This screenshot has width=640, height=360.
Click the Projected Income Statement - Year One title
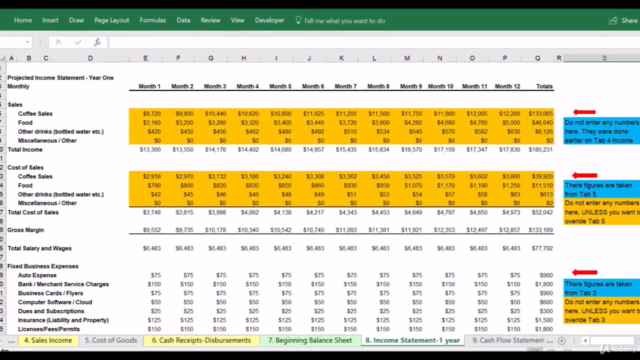(60, 78)
